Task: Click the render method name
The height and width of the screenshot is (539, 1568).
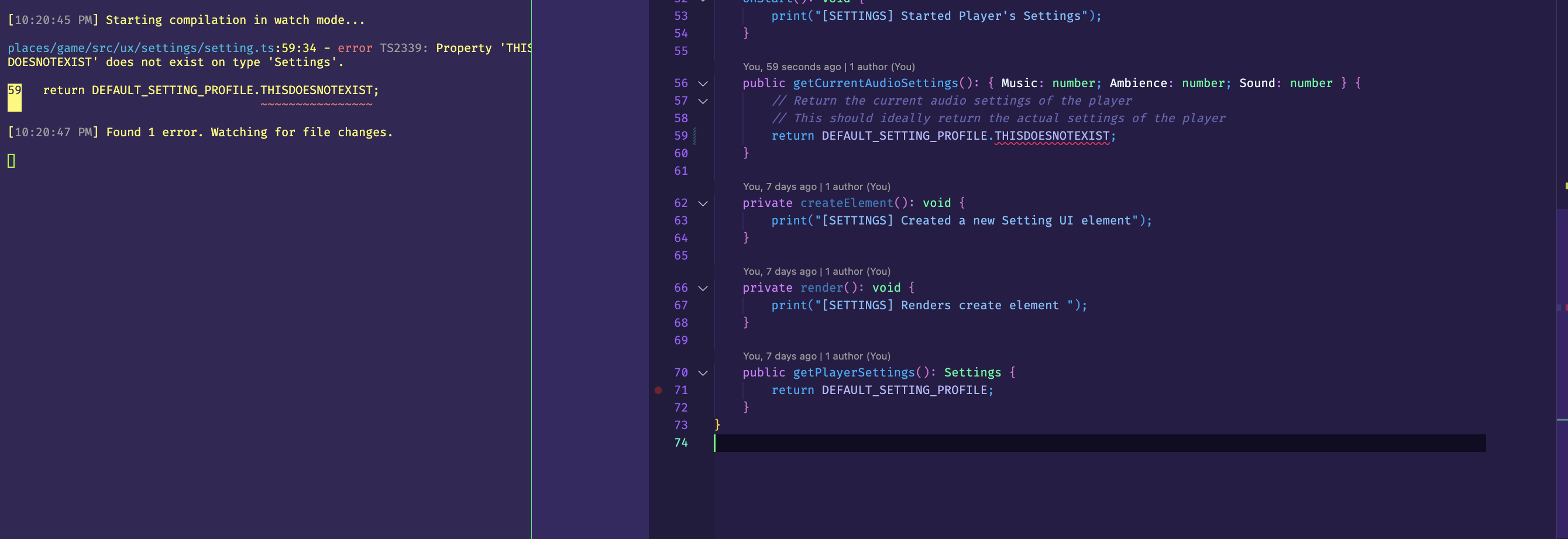Action: pos(821,288)
